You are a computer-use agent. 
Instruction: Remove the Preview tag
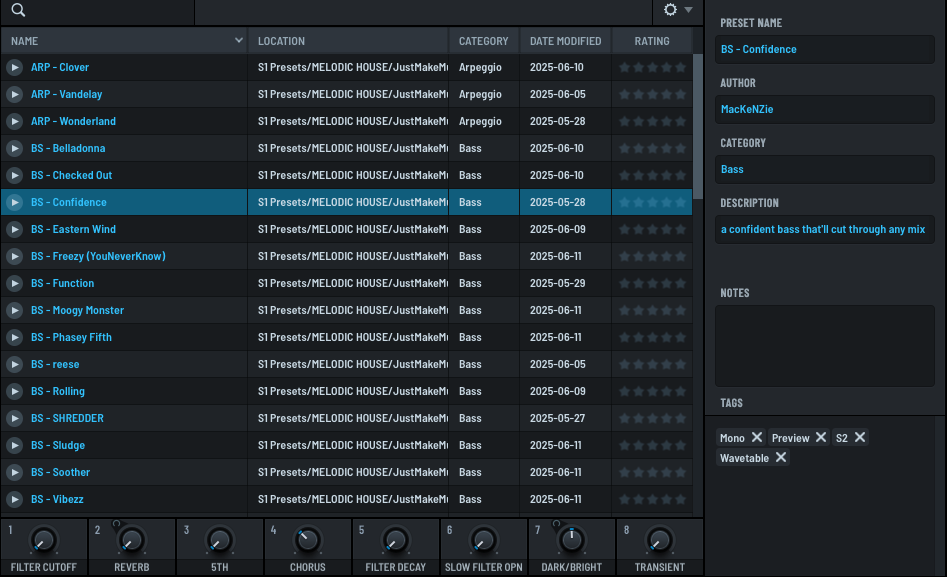[821, 438]
